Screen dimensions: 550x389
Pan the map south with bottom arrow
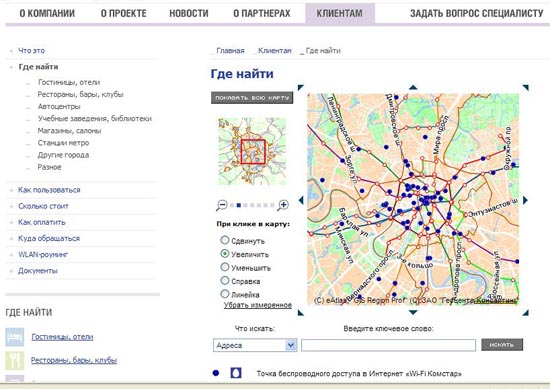pyautogui.click(x=413, y=312)
